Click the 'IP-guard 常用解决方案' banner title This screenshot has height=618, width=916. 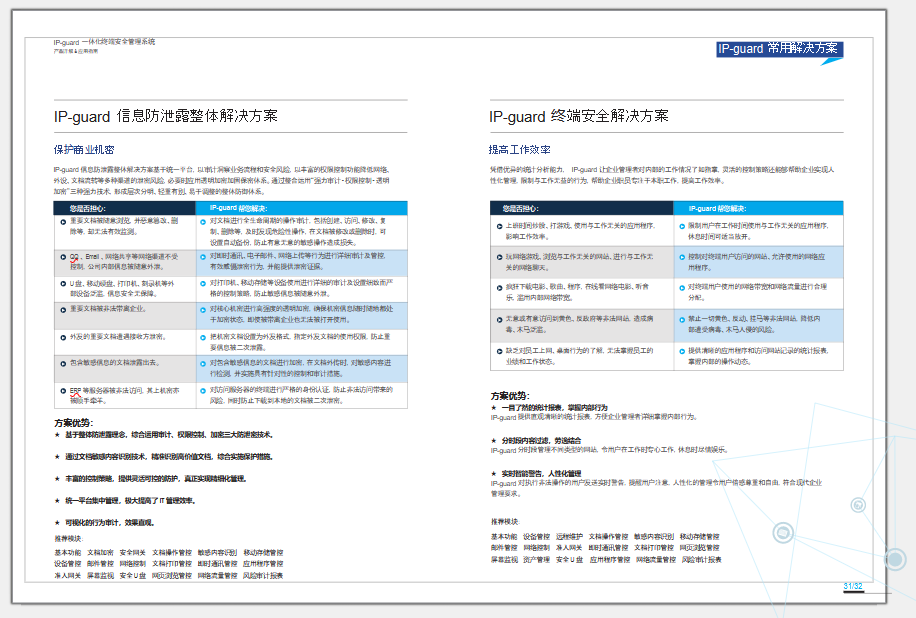click(779, 48)
